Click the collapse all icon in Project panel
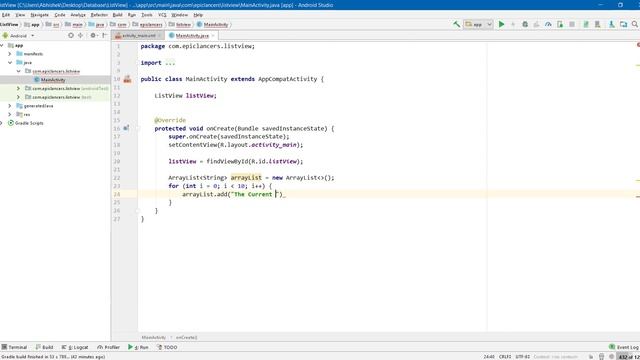Image resolution: width=640 pixels, height=360 pixels. (x=80, y=36)
